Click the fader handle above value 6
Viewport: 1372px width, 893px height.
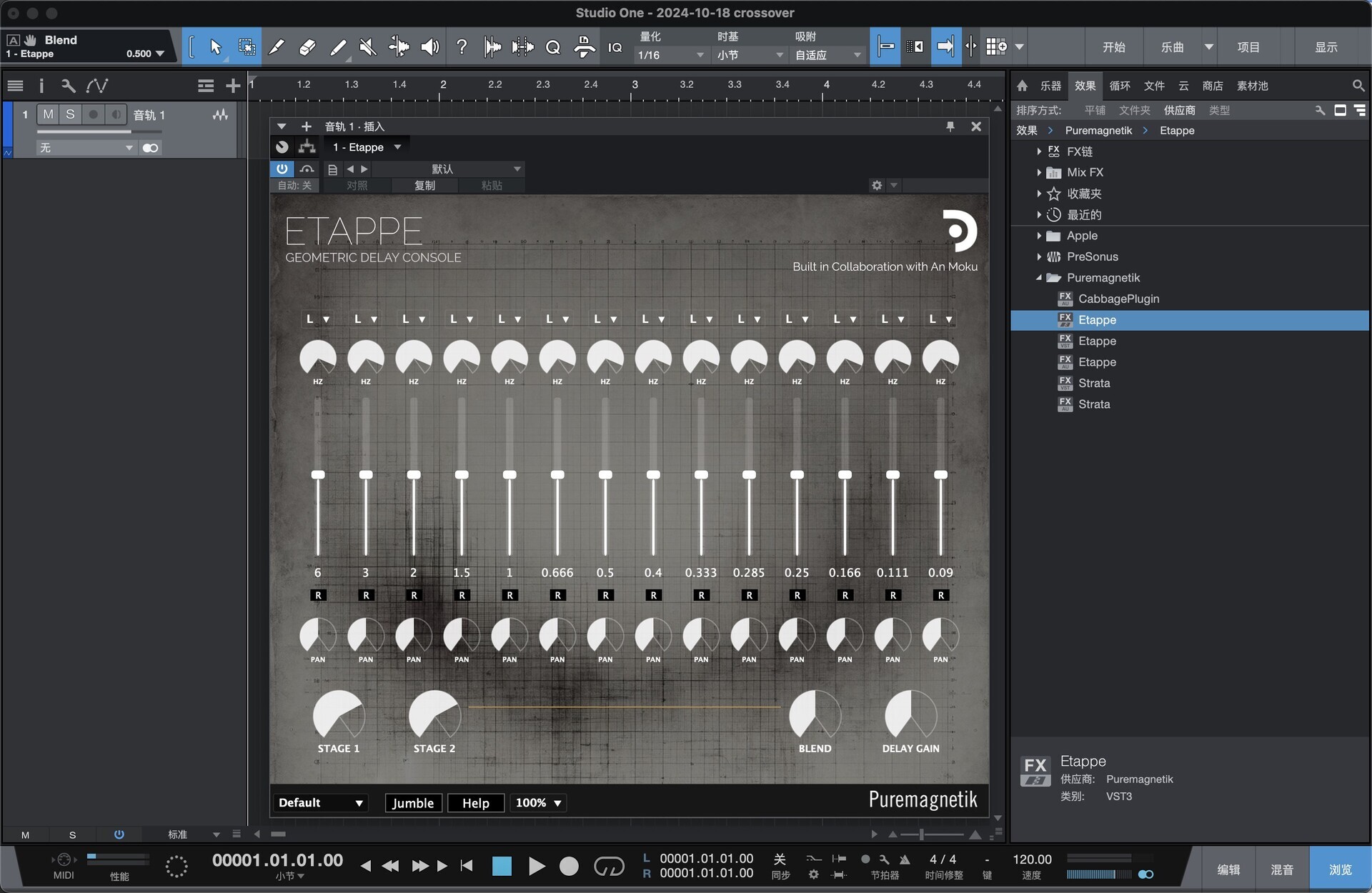(x=318, y=475)
